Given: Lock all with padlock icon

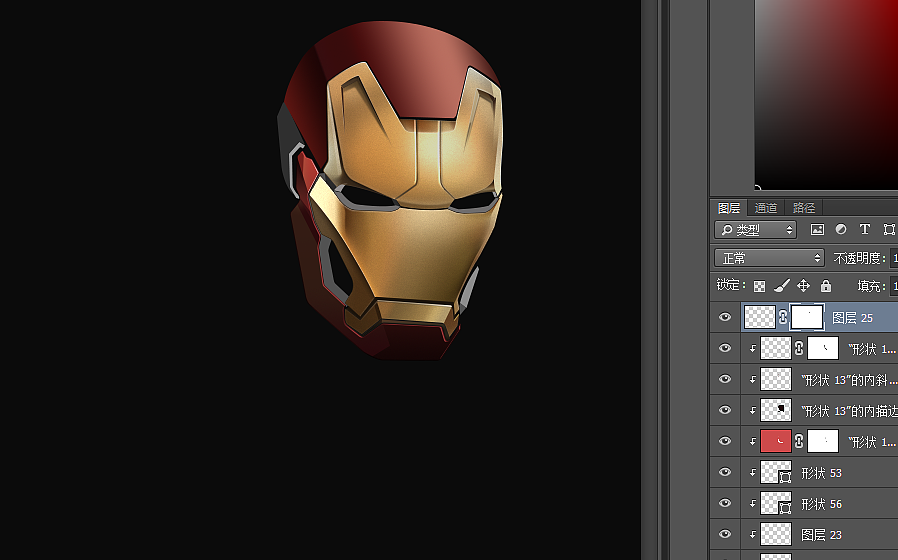Looking at the screenshot, I should click(825, 285).
